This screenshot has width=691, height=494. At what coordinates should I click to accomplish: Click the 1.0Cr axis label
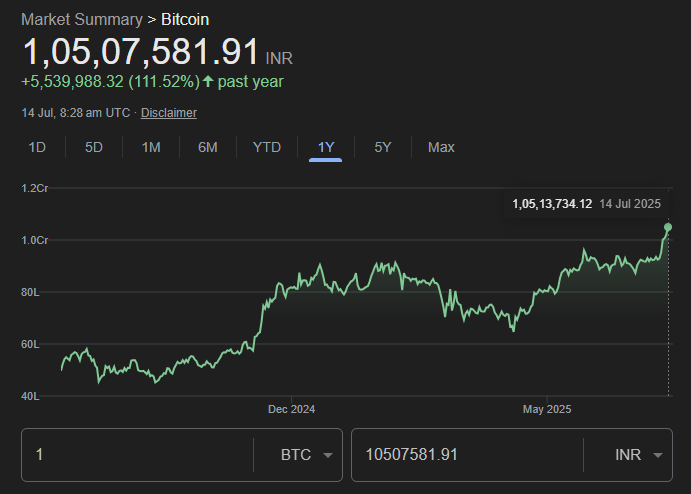[34, 240]
